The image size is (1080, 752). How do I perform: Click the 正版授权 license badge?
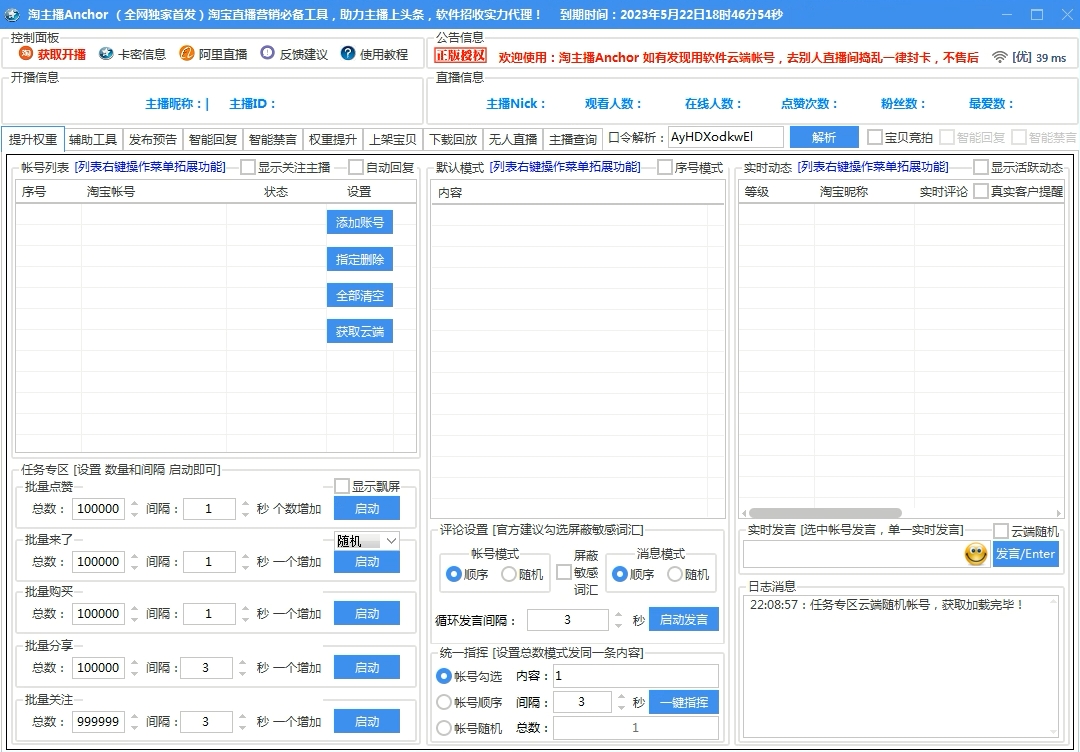[461, 56]
